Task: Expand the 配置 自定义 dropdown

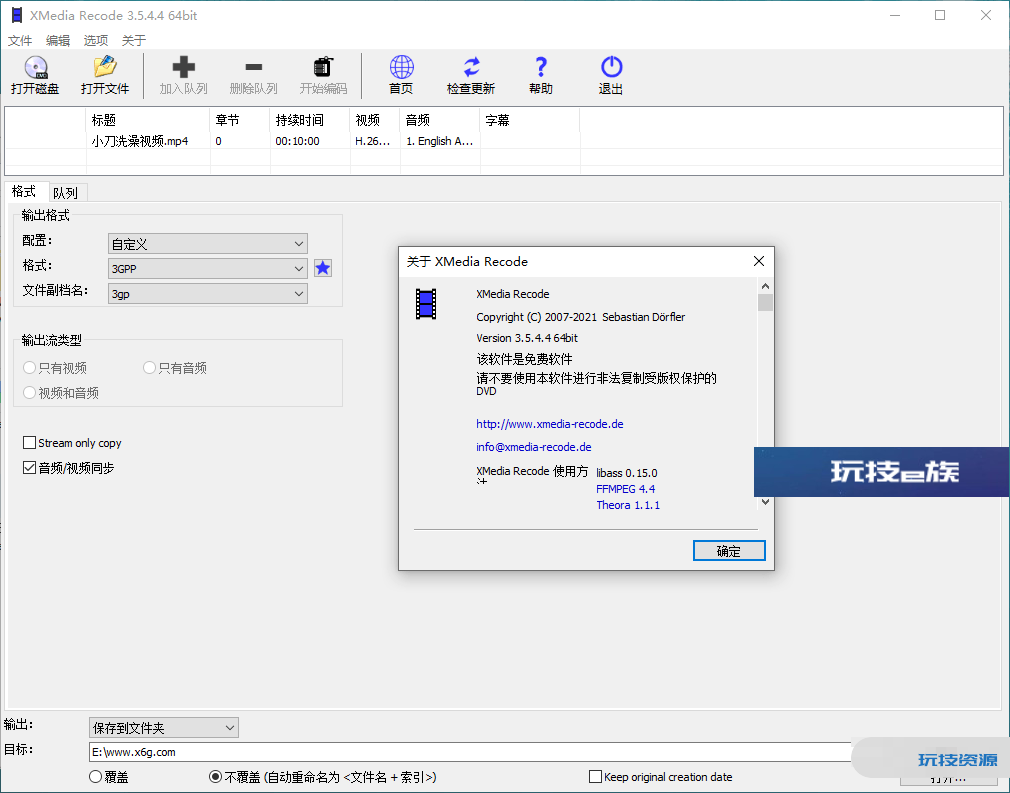Action: [x=207, y=244]
